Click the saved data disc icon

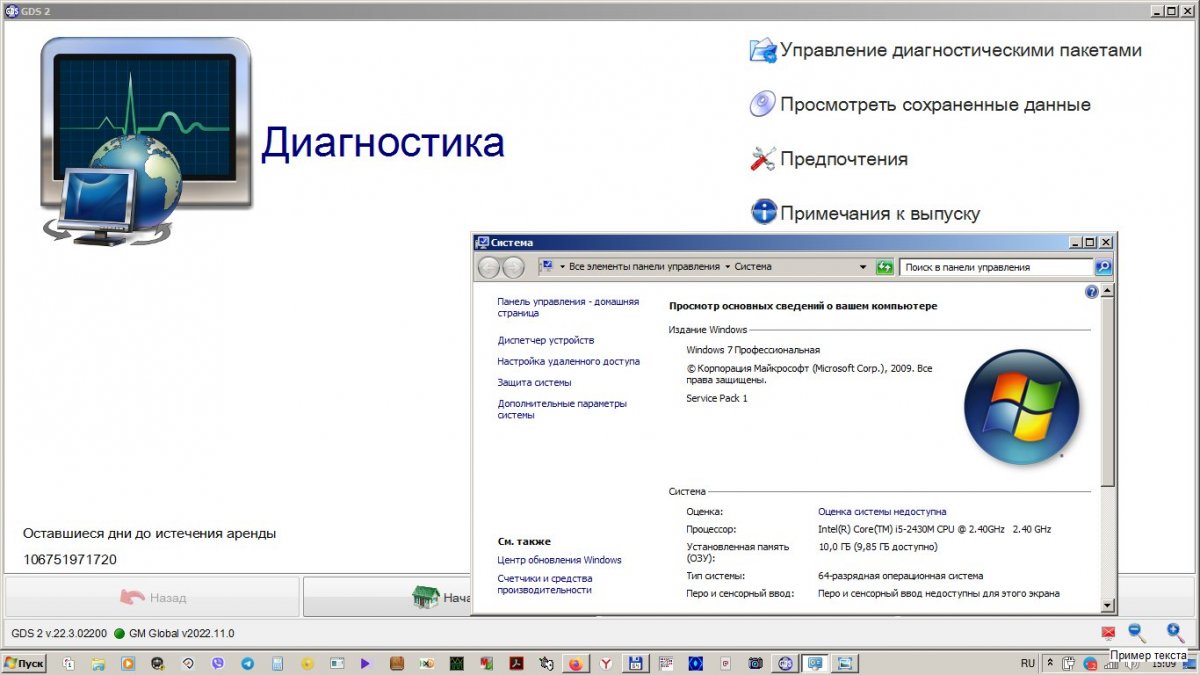[763, 104]
